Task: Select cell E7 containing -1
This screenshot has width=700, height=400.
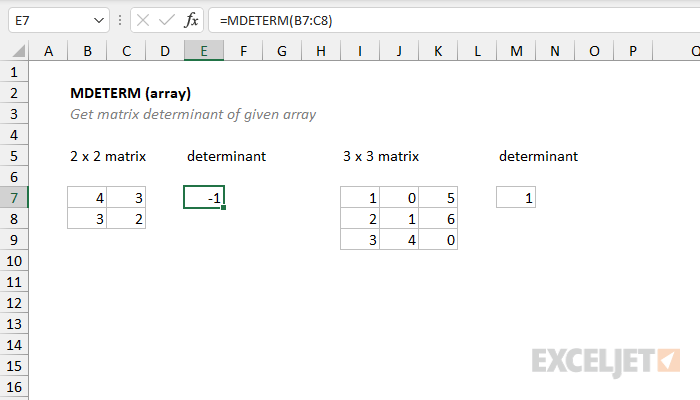Action: coord(204,198)
